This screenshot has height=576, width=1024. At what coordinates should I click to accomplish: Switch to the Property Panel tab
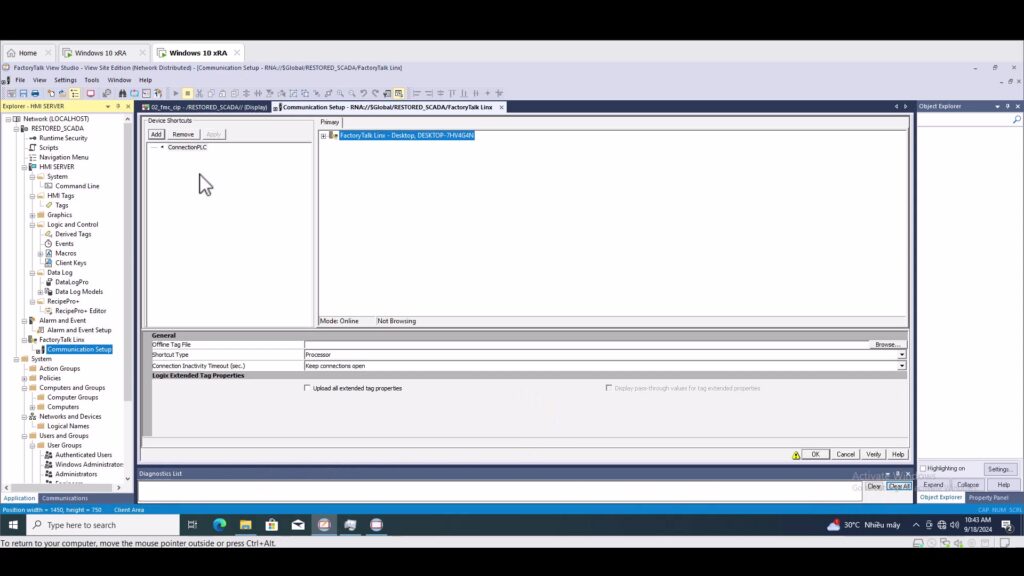[988, 497]
